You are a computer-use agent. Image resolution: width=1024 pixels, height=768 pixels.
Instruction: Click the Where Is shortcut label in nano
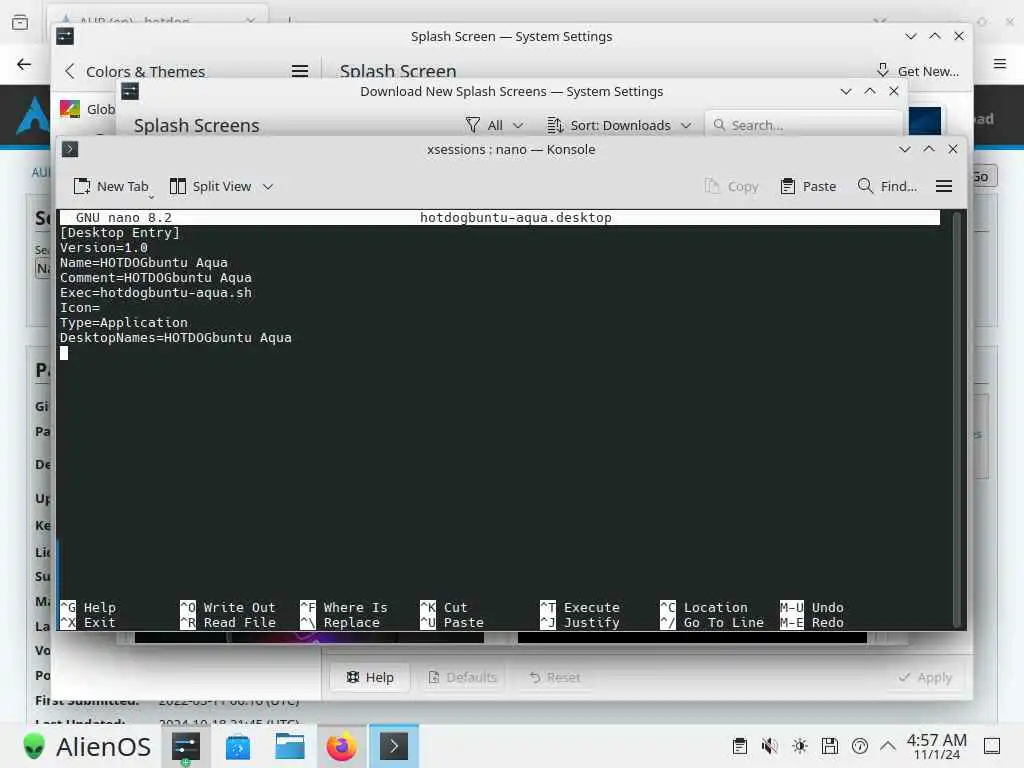pyautogui.click(x=355, y=607)
